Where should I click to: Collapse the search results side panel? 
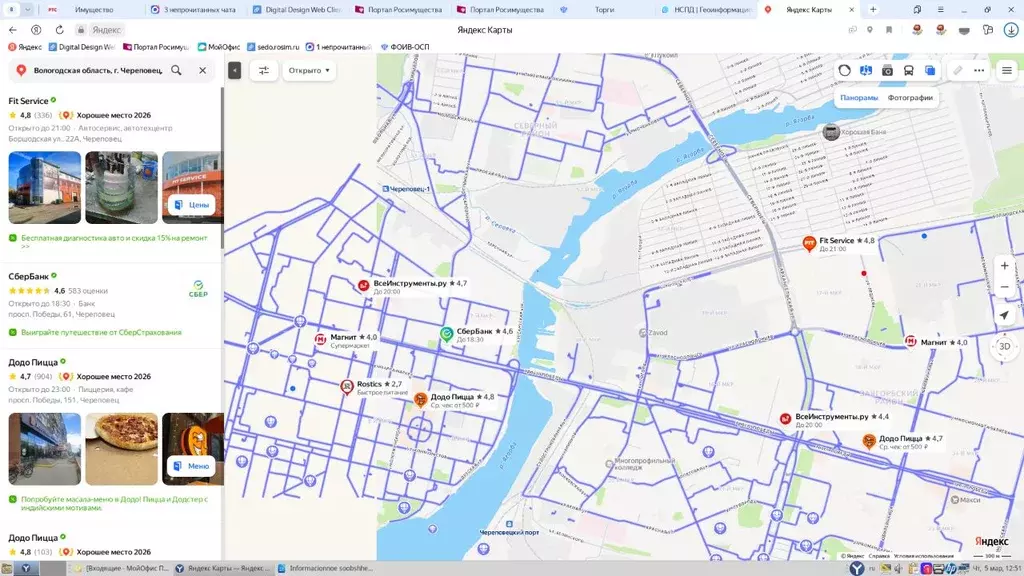click(234, 71)
